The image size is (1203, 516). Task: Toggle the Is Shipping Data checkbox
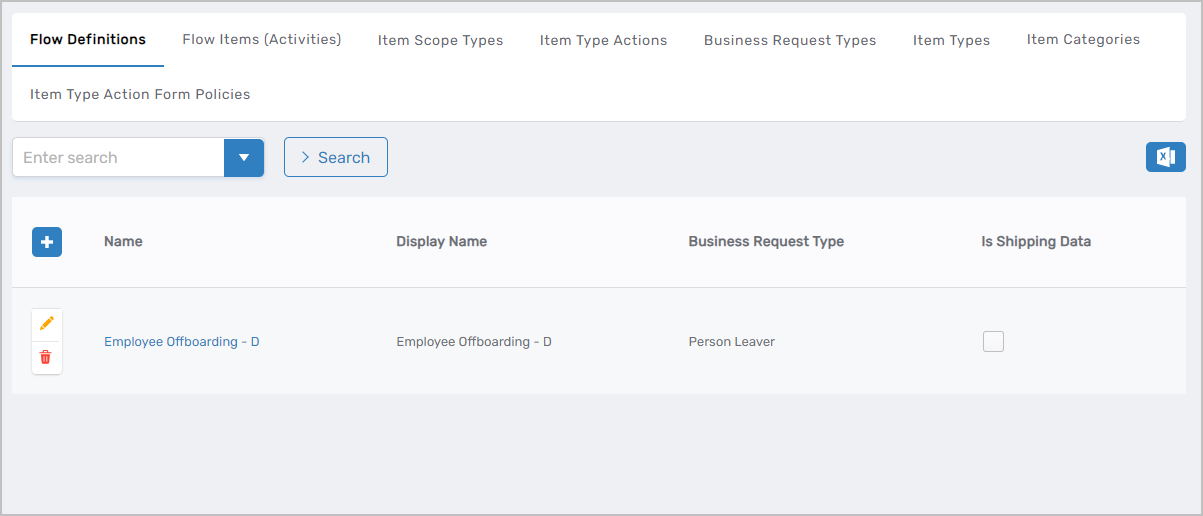[x=993, y=342]
